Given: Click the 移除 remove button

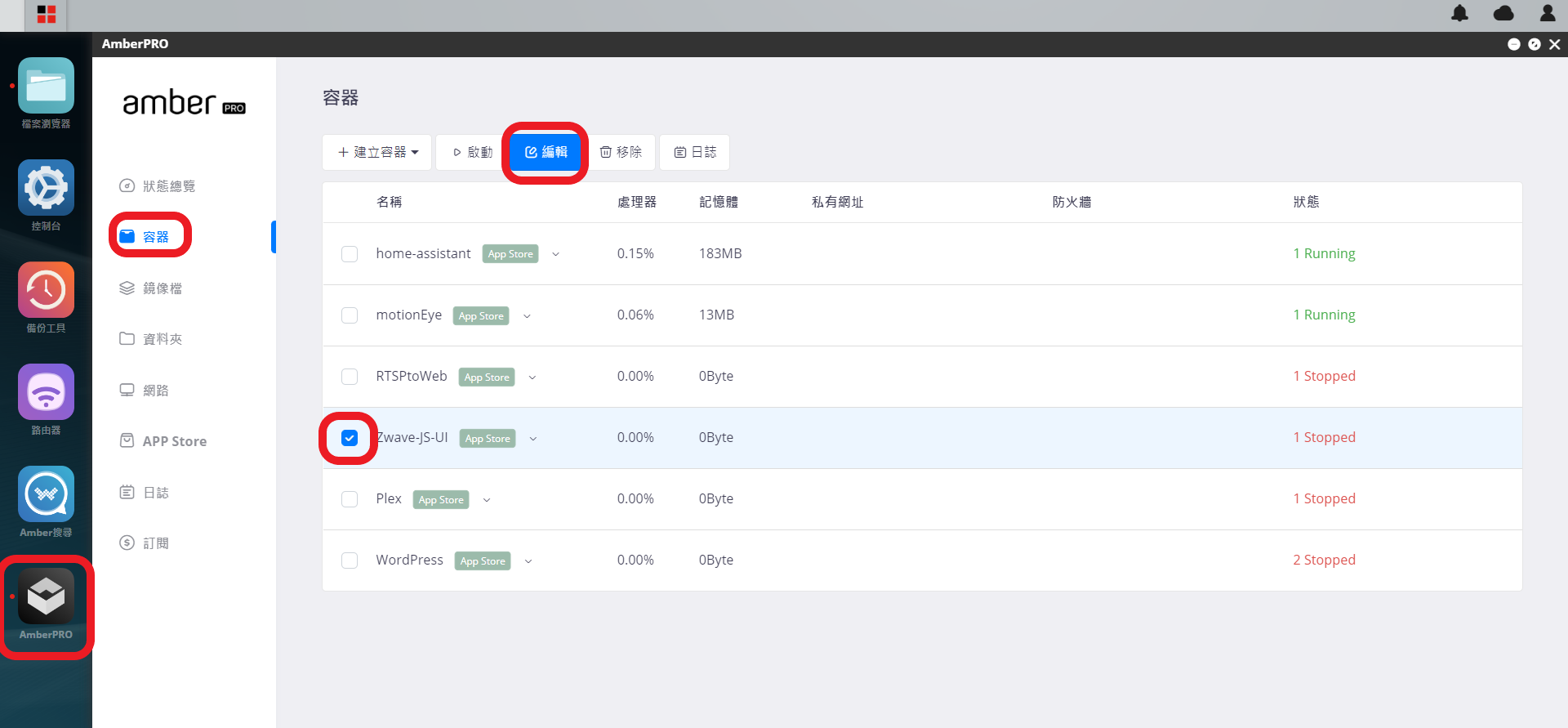Looking at the screenshot, I should pos(621,153).
